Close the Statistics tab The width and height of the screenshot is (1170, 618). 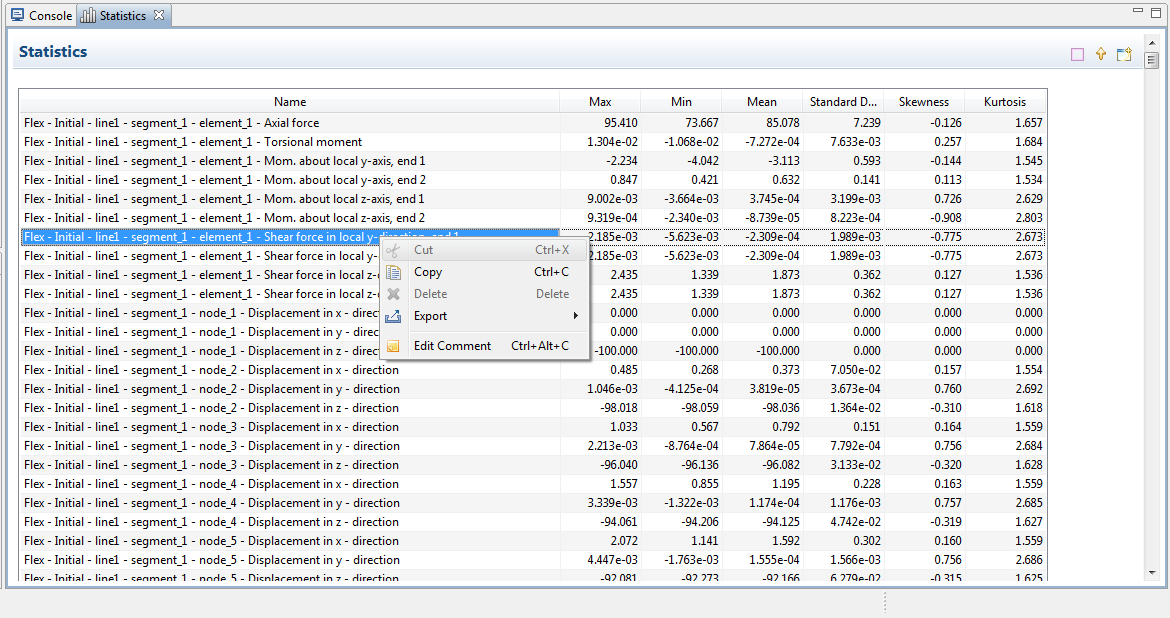click(159, 15)
